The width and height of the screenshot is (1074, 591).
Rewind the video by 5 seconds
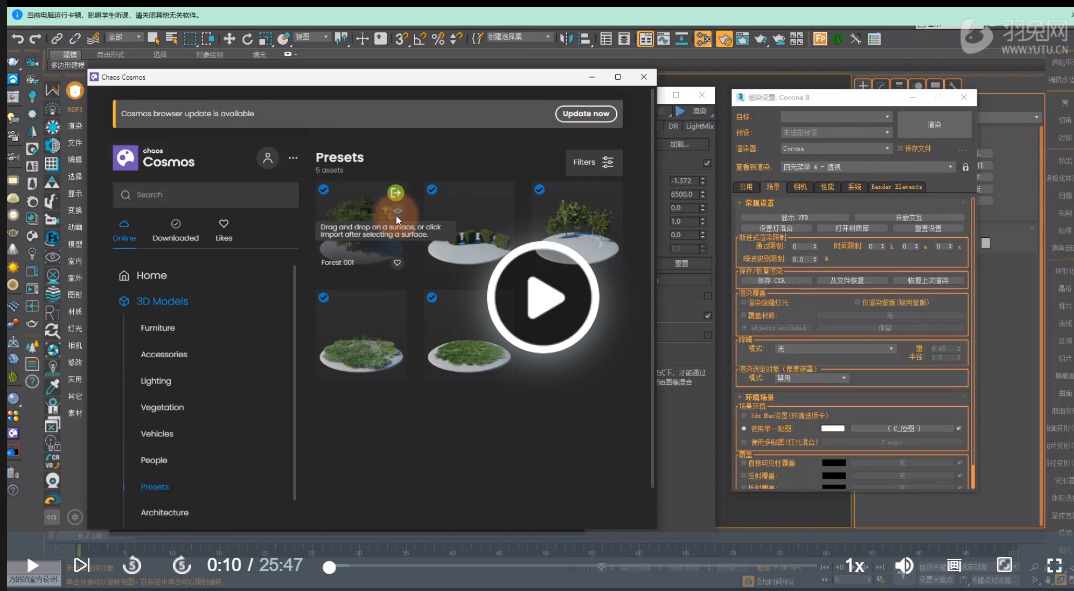[133, 566]
